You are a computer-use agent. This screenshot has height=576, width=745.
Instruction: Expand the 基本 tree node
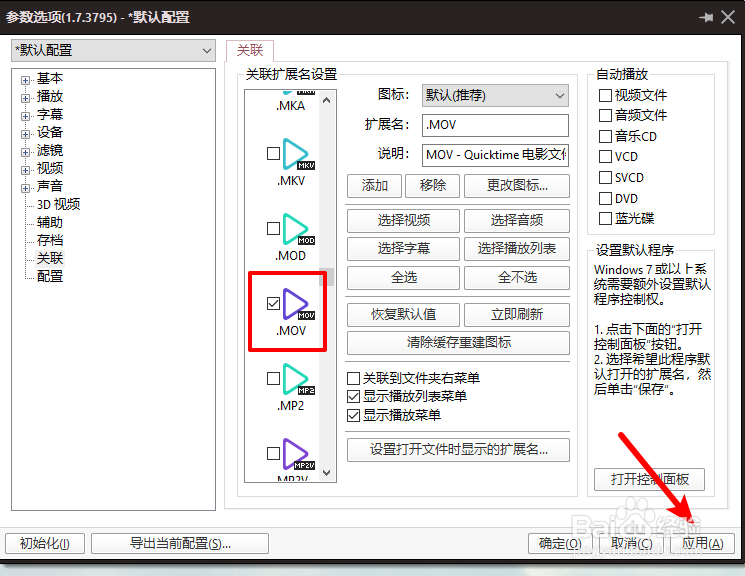point(25,80)
